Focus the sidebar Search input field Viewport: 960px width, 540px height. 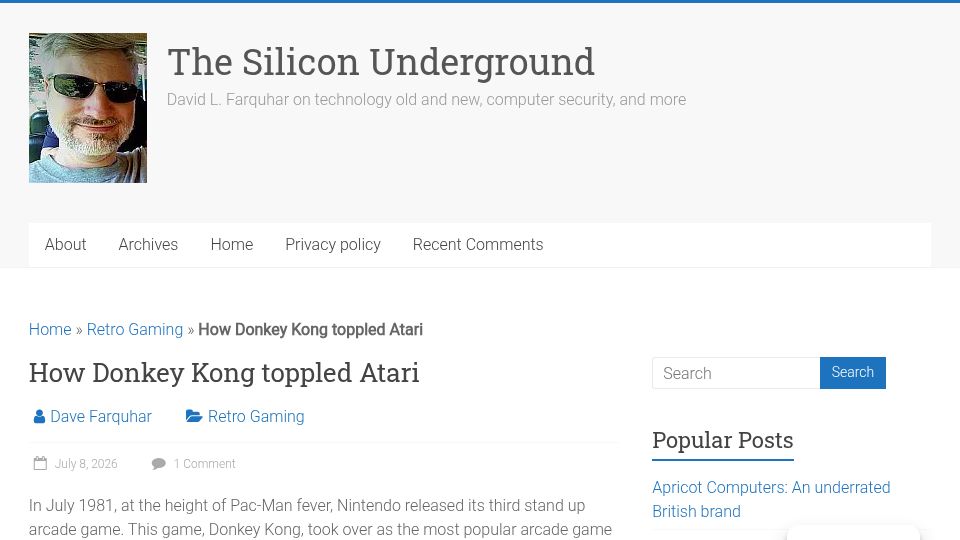click(x=736, y=373)
